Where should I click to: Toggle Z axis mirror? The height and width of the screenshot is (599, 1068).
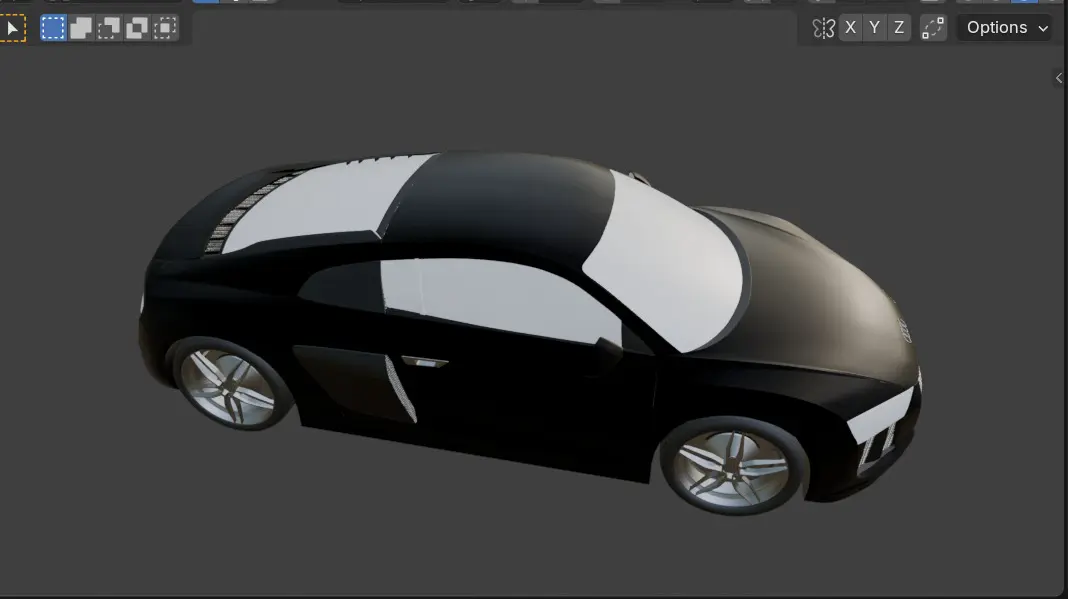[x=899, y=28]
